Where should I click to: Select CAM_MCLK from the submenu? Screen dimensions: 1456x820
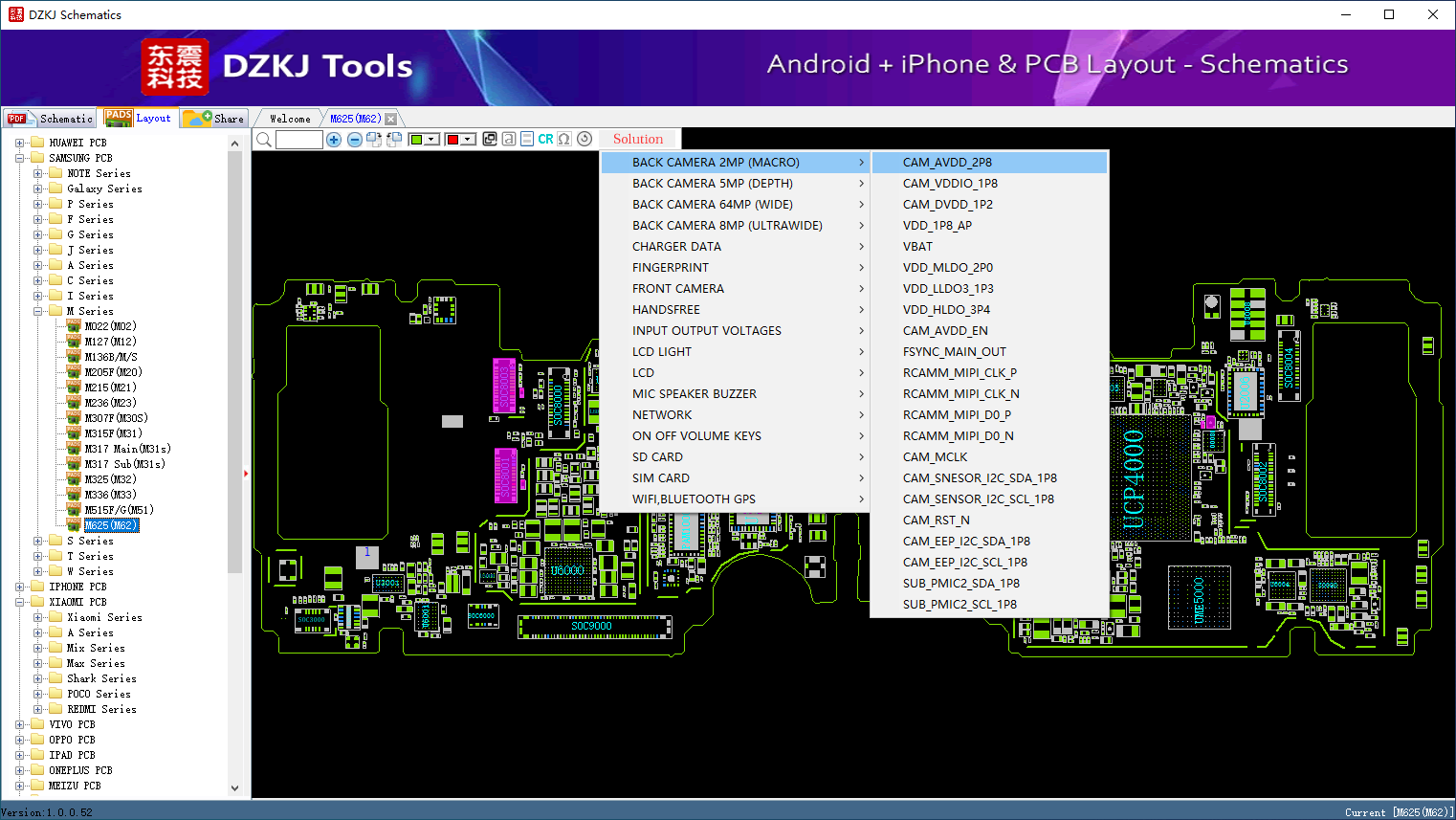coord(989,457)
